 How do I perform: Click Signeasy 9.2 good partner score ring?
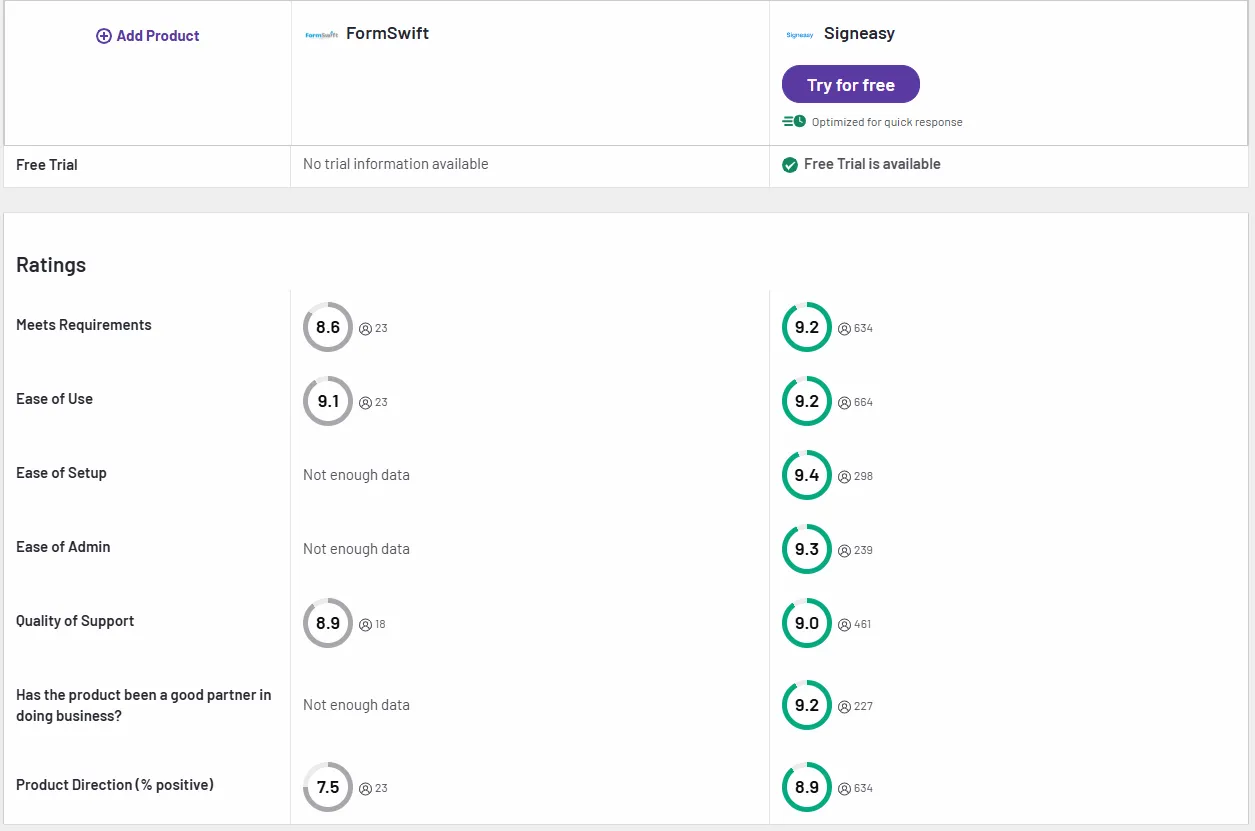pos(807,705)
